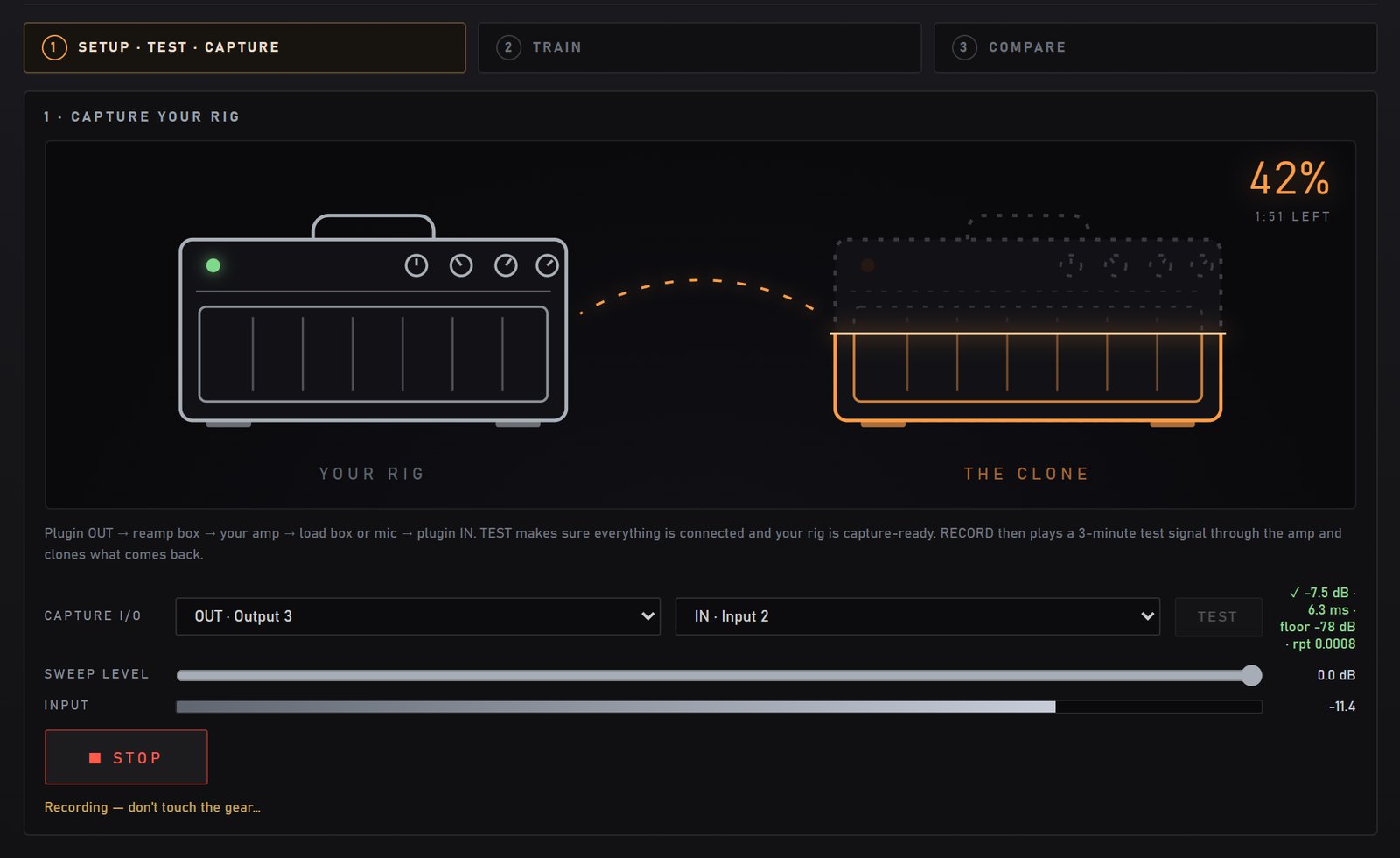The image size is (1400, 858).
Task: Click the rig amp carry handle
Action: click(x=374, y=226)
